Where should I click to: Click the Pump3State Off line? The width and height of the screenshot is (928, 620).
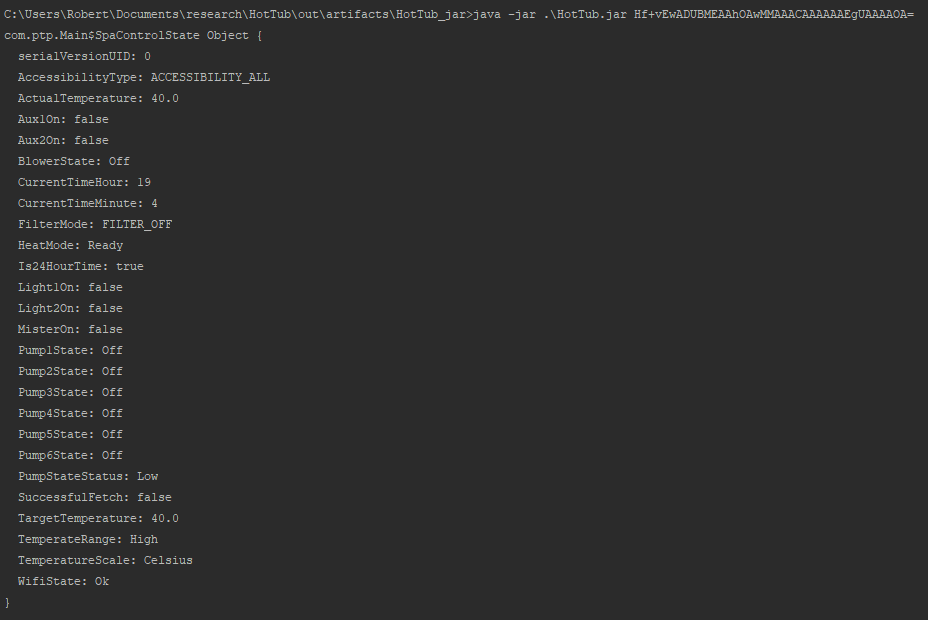click(70, 392)
